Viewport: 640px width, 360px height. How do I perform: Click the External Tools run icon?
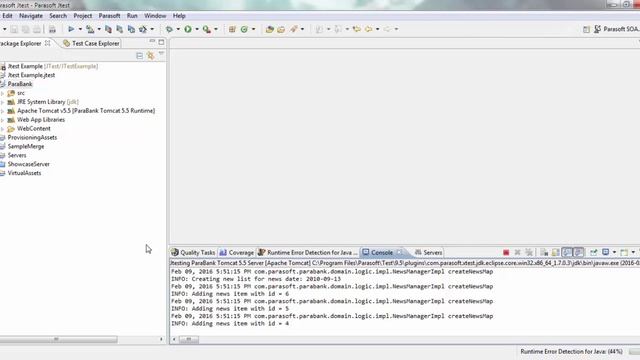207,29
